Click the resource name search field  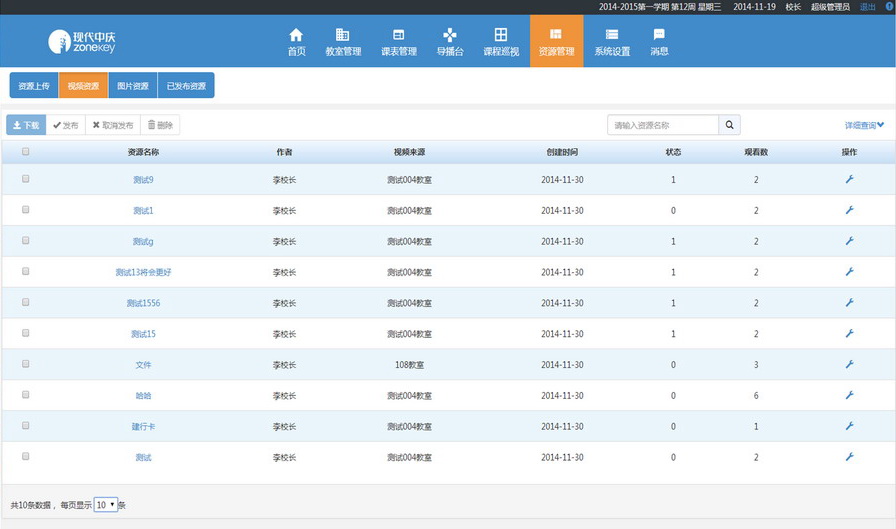pyautogui.click(x=663, y=125)
